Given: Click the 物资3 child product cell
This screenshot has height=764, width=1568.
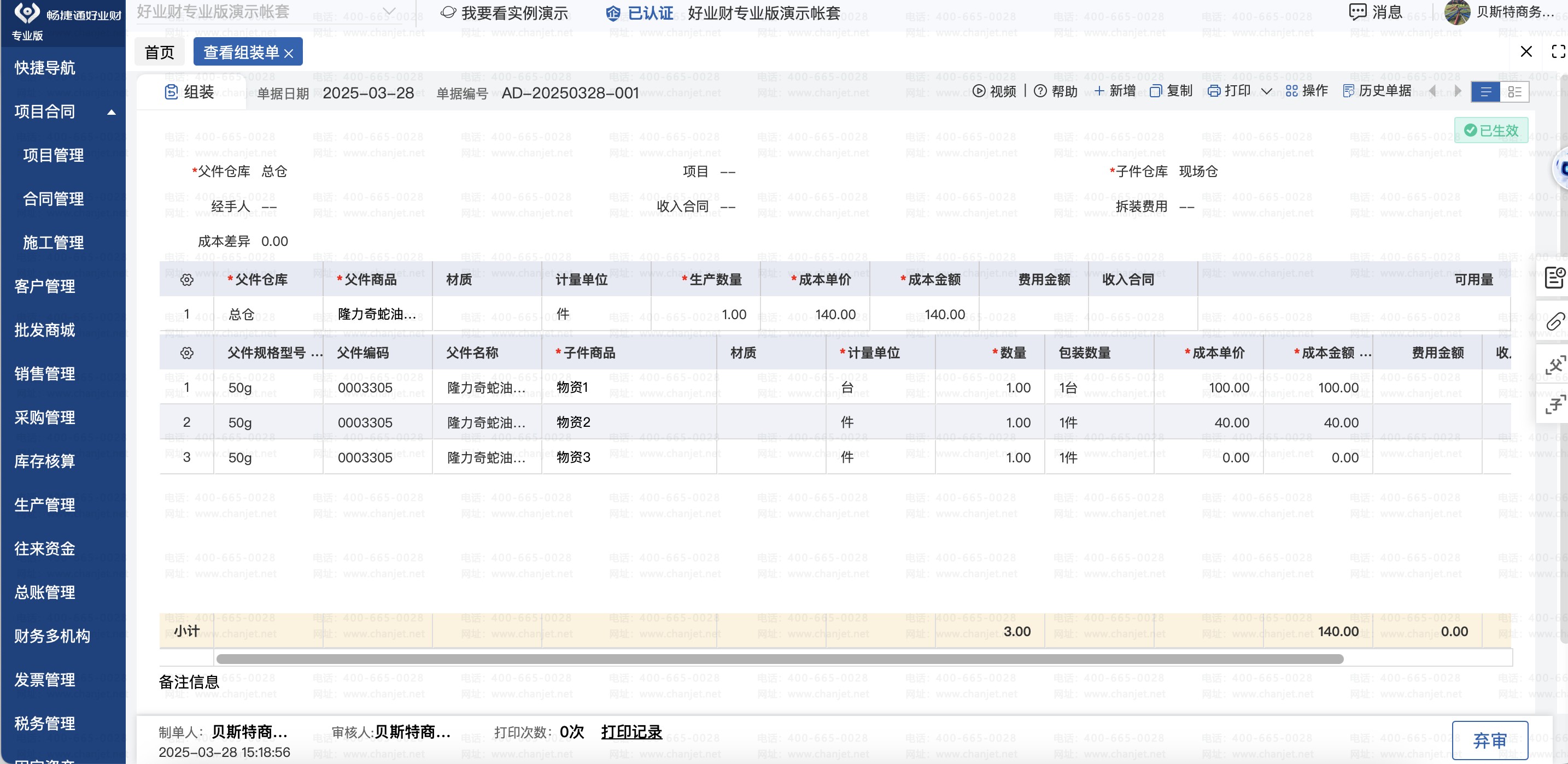Looking at the screenshot, I should (x=629, y=457).
